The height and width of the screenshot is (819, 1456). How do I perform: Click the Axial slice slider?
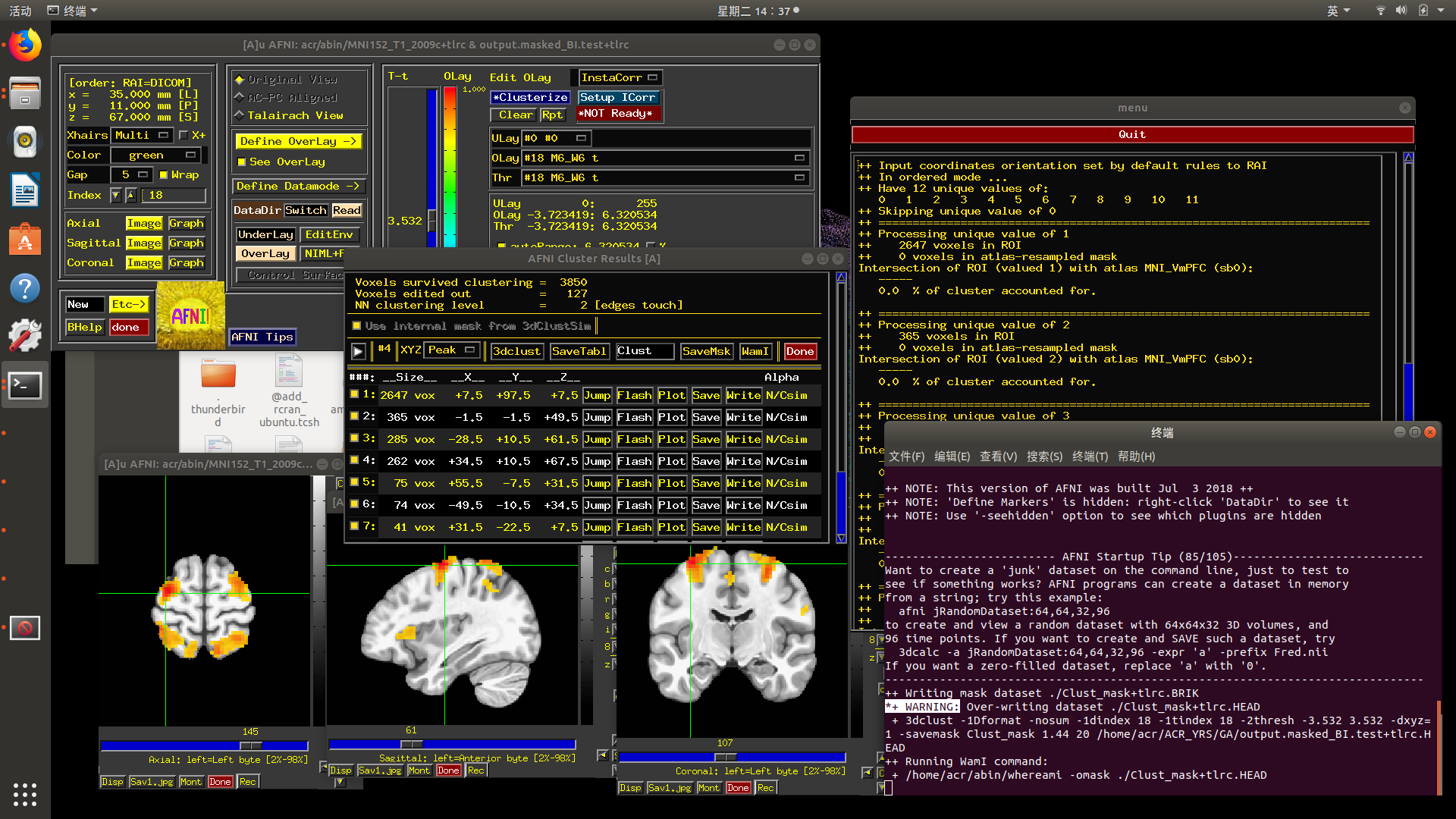click(x=204, y=746)
